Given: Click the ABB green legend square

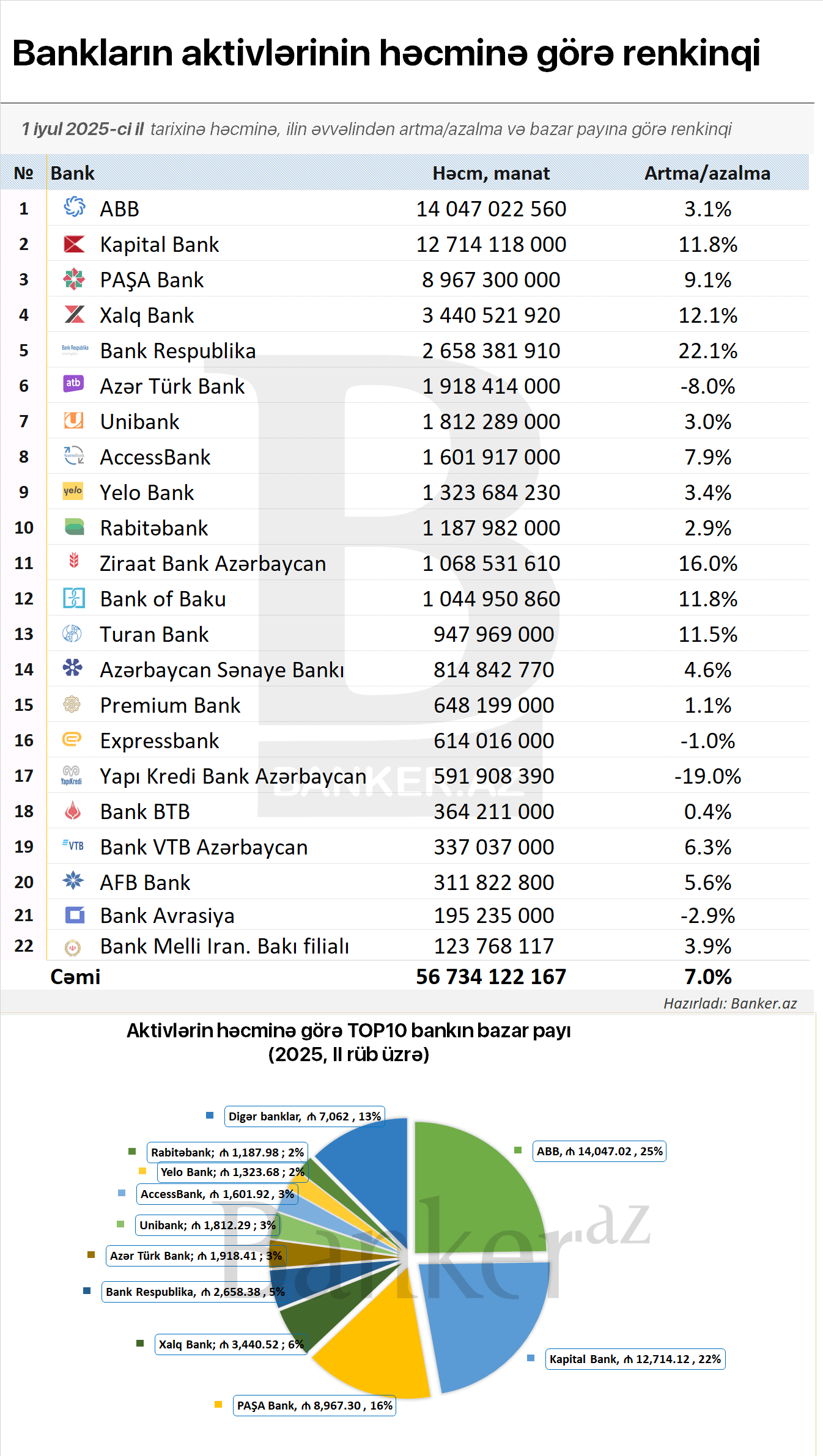Looking at the screenshot, I should coord(518,1150).
